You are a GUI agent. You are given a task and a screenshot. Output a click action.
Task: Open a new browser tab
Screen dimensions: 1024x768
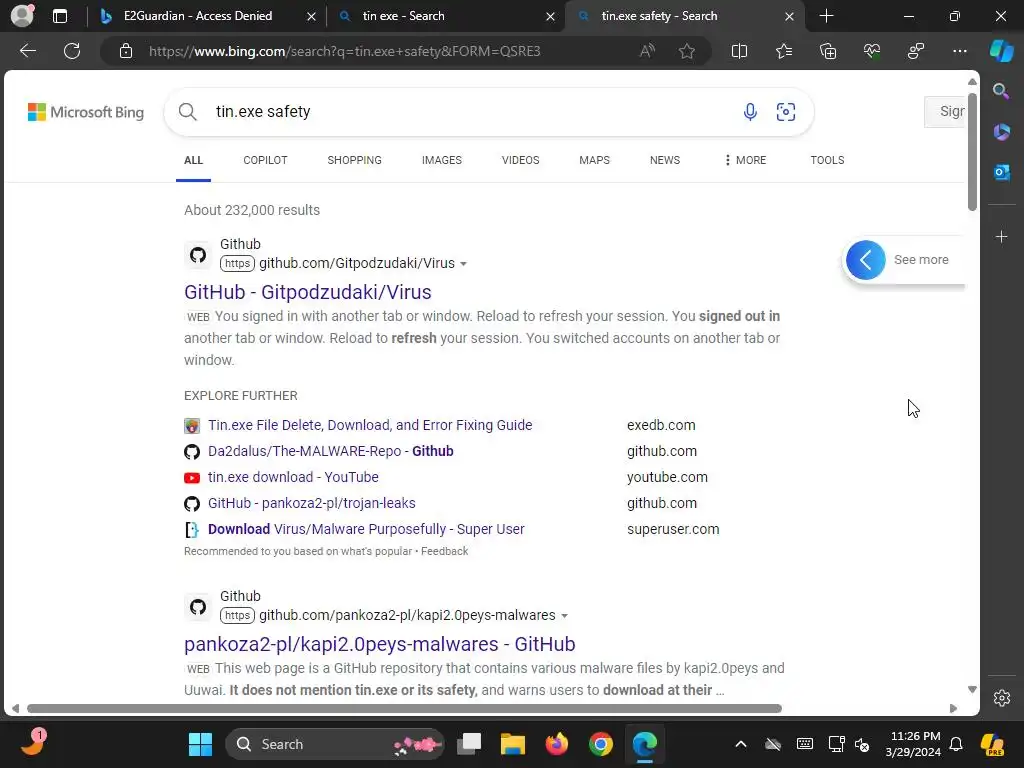[826, 16]
